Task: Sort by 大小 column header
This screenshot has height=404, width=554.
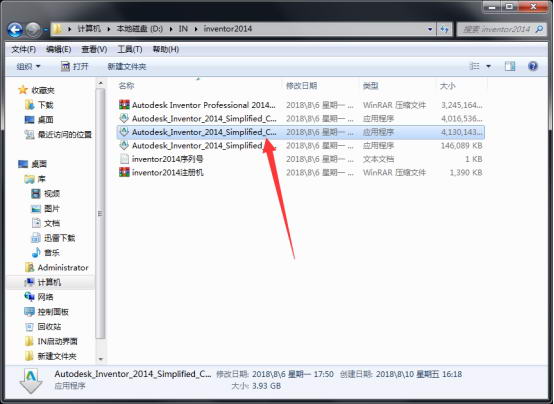Action: tap(448, 86)
